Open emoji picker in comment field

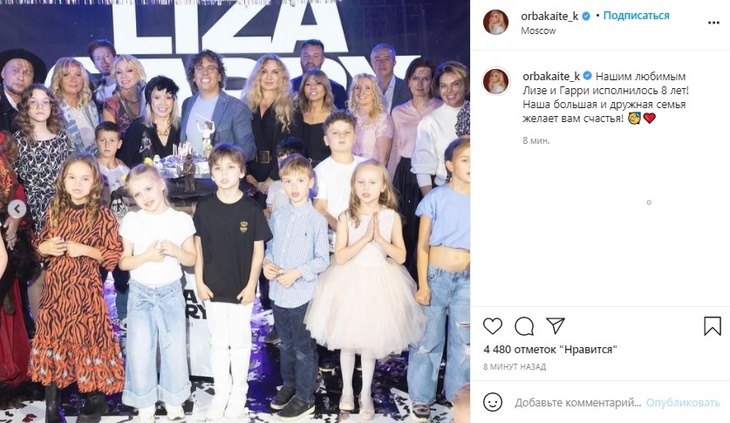(x=493, y=402)
